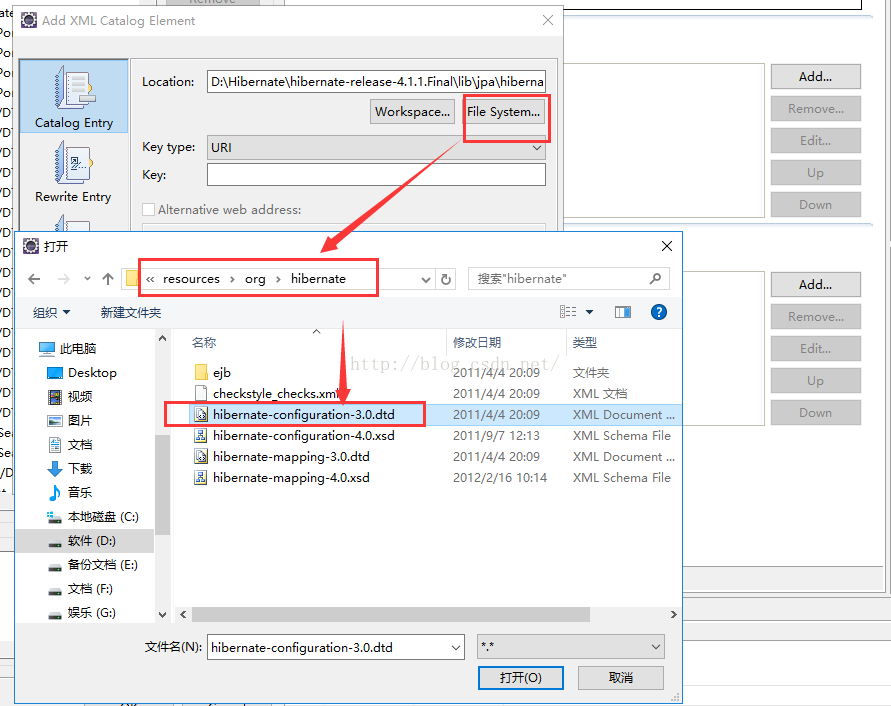This screenshot has width=891, height=706.
Task: Open the blue help icon
Action: (x=659, y=312)
